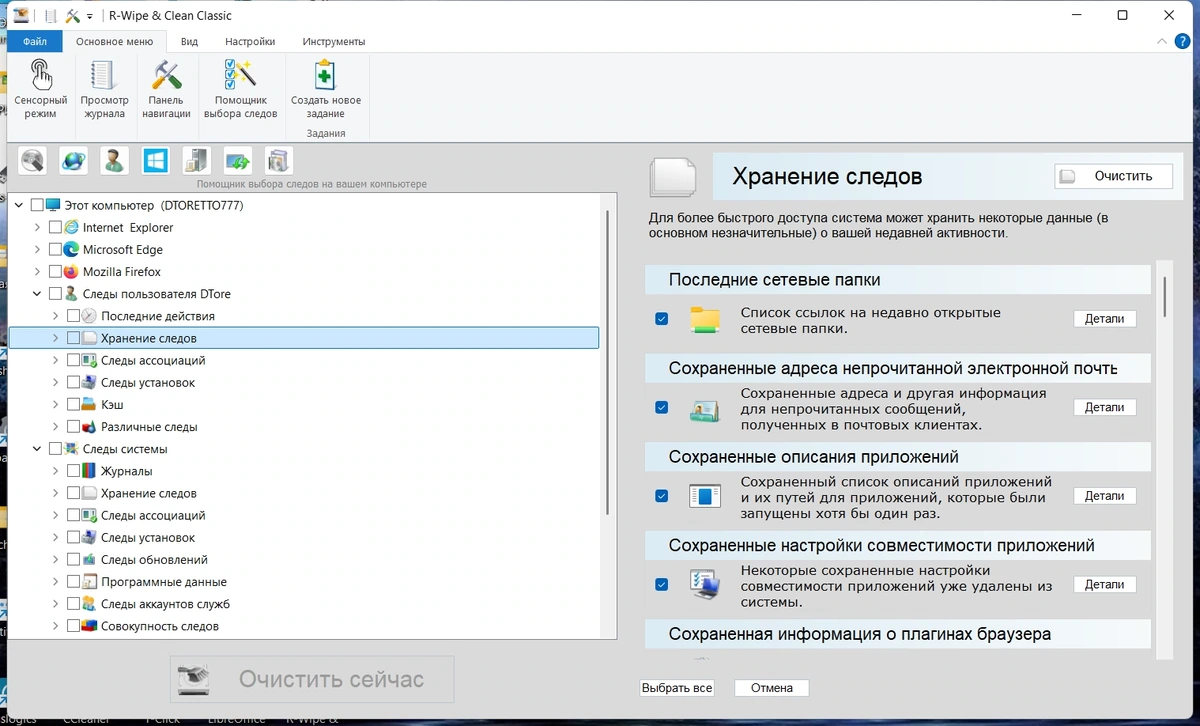Open the Файл menu
Screen dimensions: 1200x726
(x=34, y=42)
